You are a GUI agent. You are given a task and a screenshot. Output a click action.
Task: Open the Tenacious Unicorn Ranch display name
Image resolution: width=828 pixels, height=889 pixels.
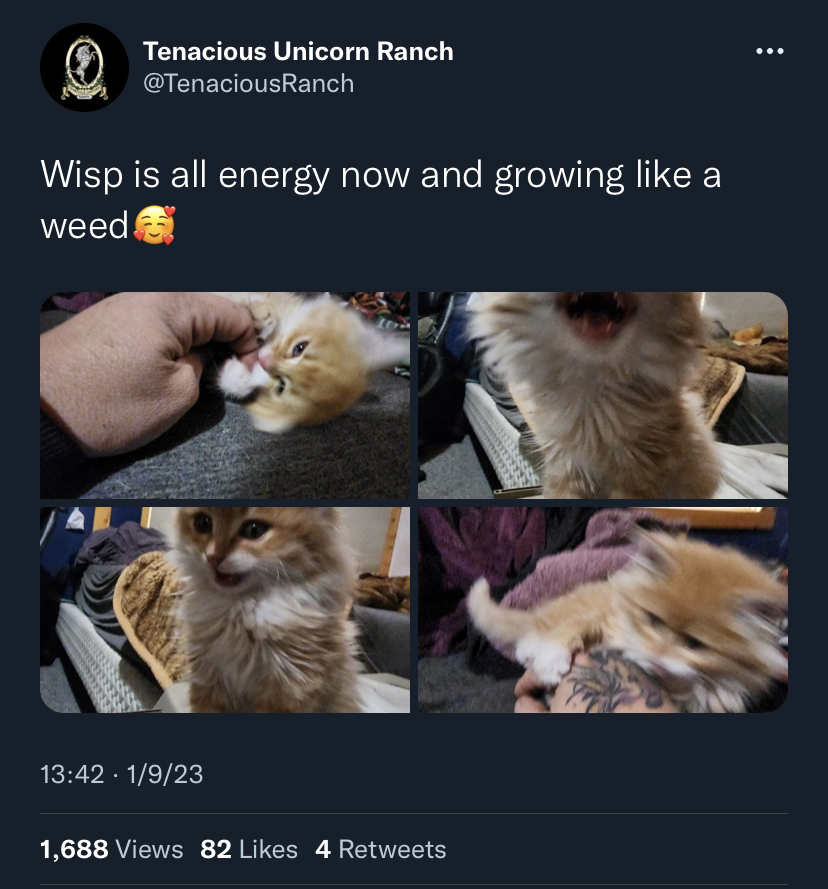click(x=298, y=51)
